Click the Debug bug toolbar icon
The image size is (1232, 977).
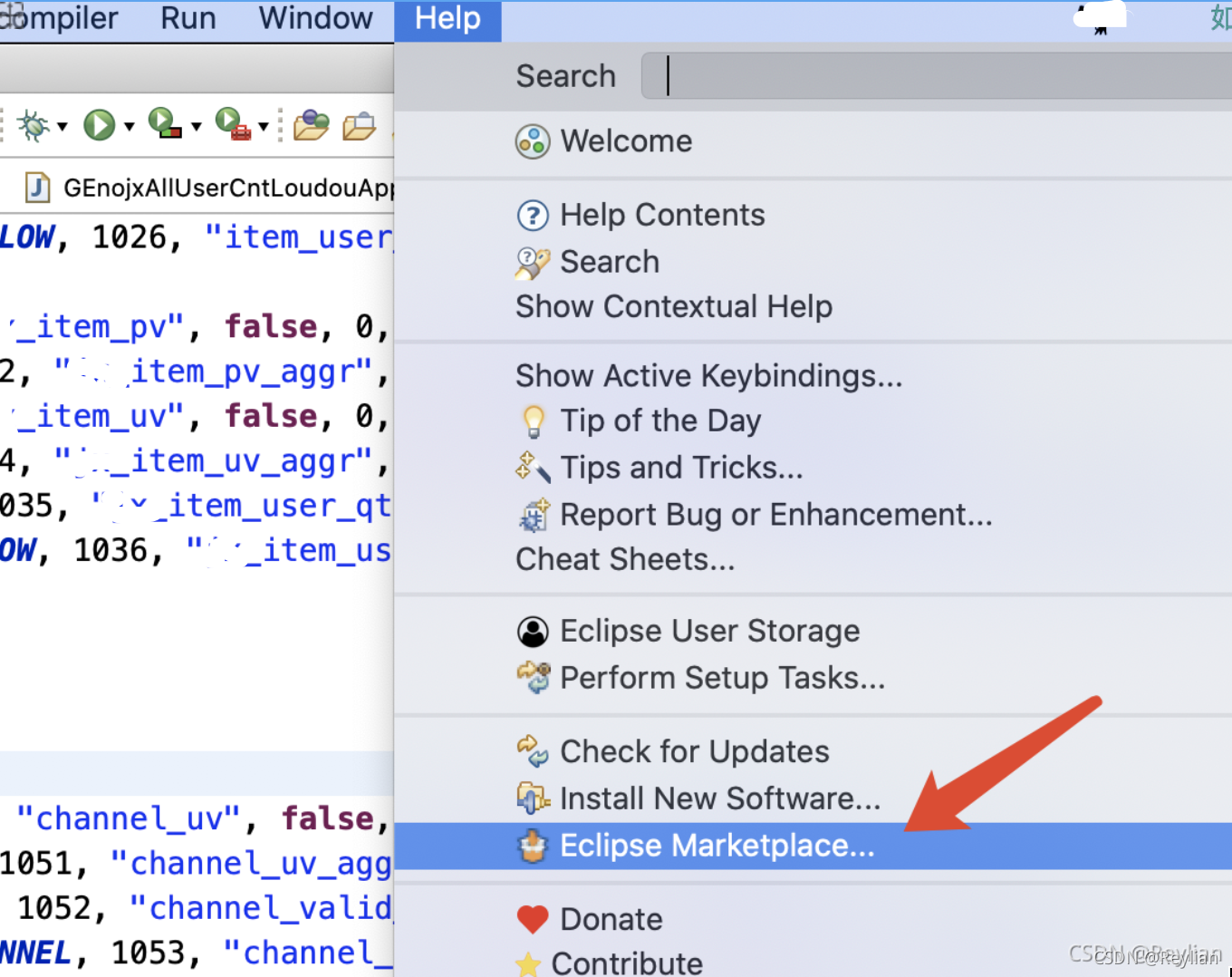point(33,125)
